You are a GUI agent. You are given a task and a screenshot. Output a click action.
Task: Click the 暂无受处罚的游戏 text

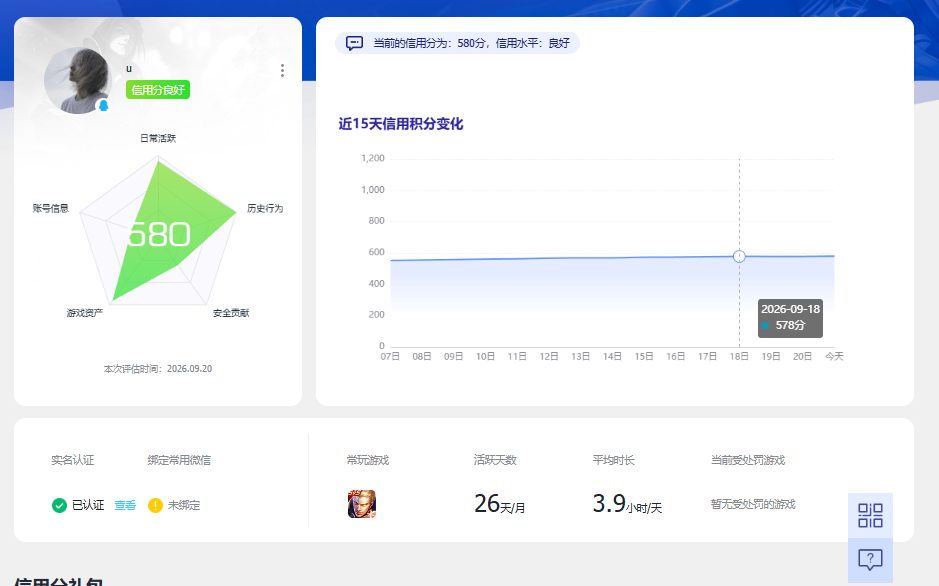click(x=753, y=505)
